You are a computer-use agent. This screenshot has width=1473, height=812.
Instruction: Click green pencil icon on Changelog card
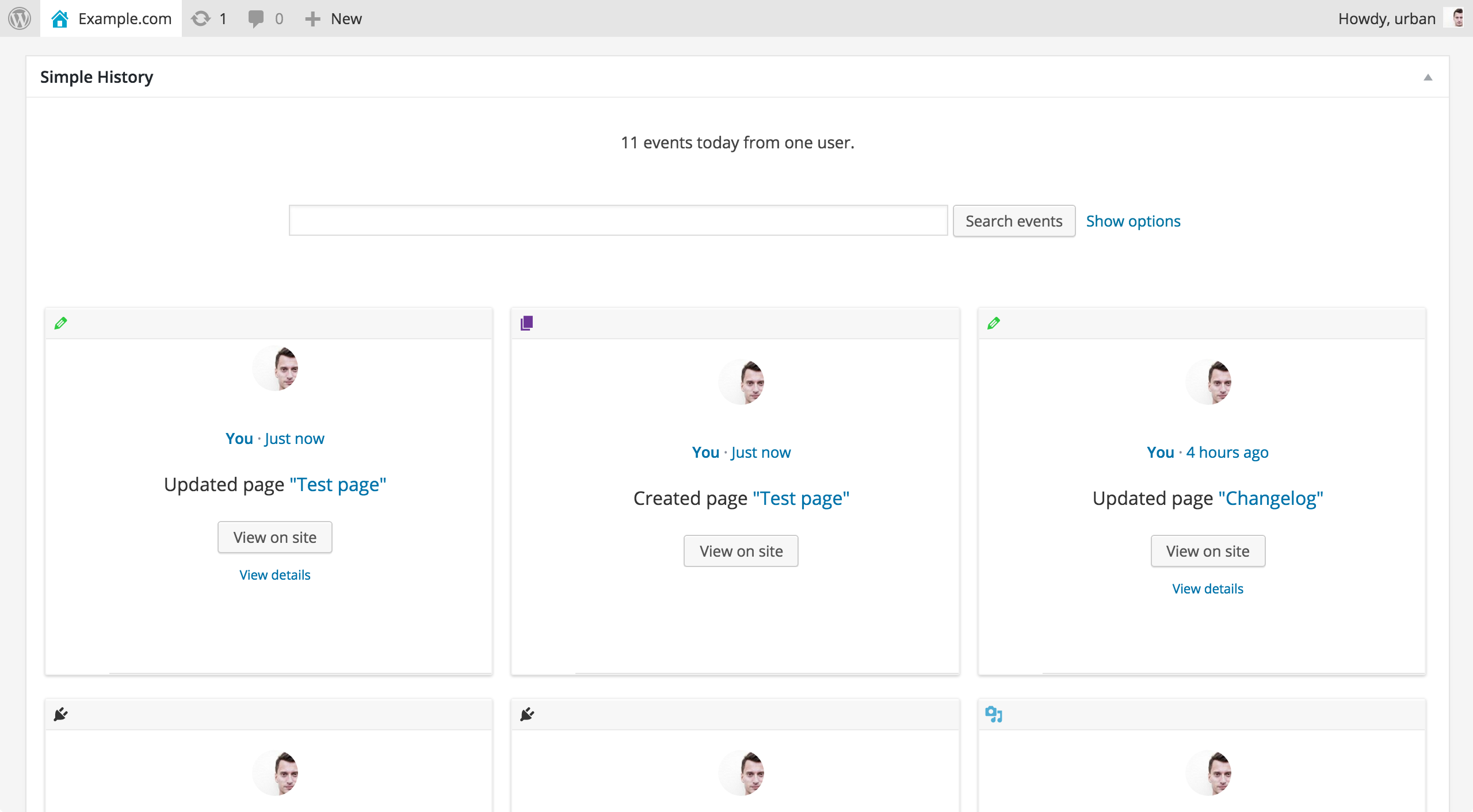click(x=994, y=323)
